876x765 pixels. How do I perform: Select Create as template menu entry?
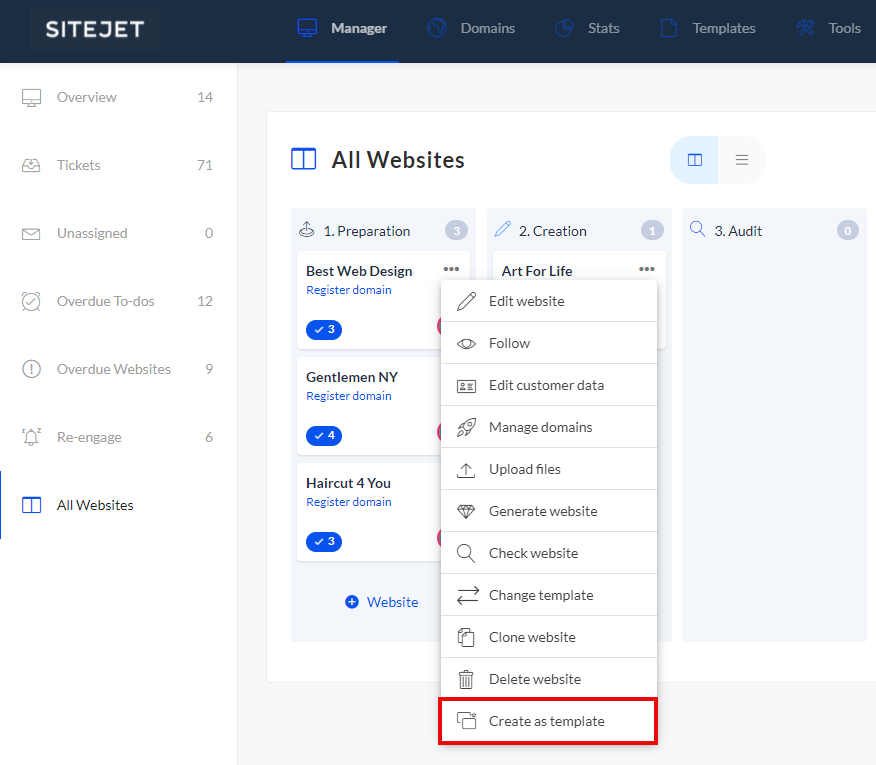(547, 721)
